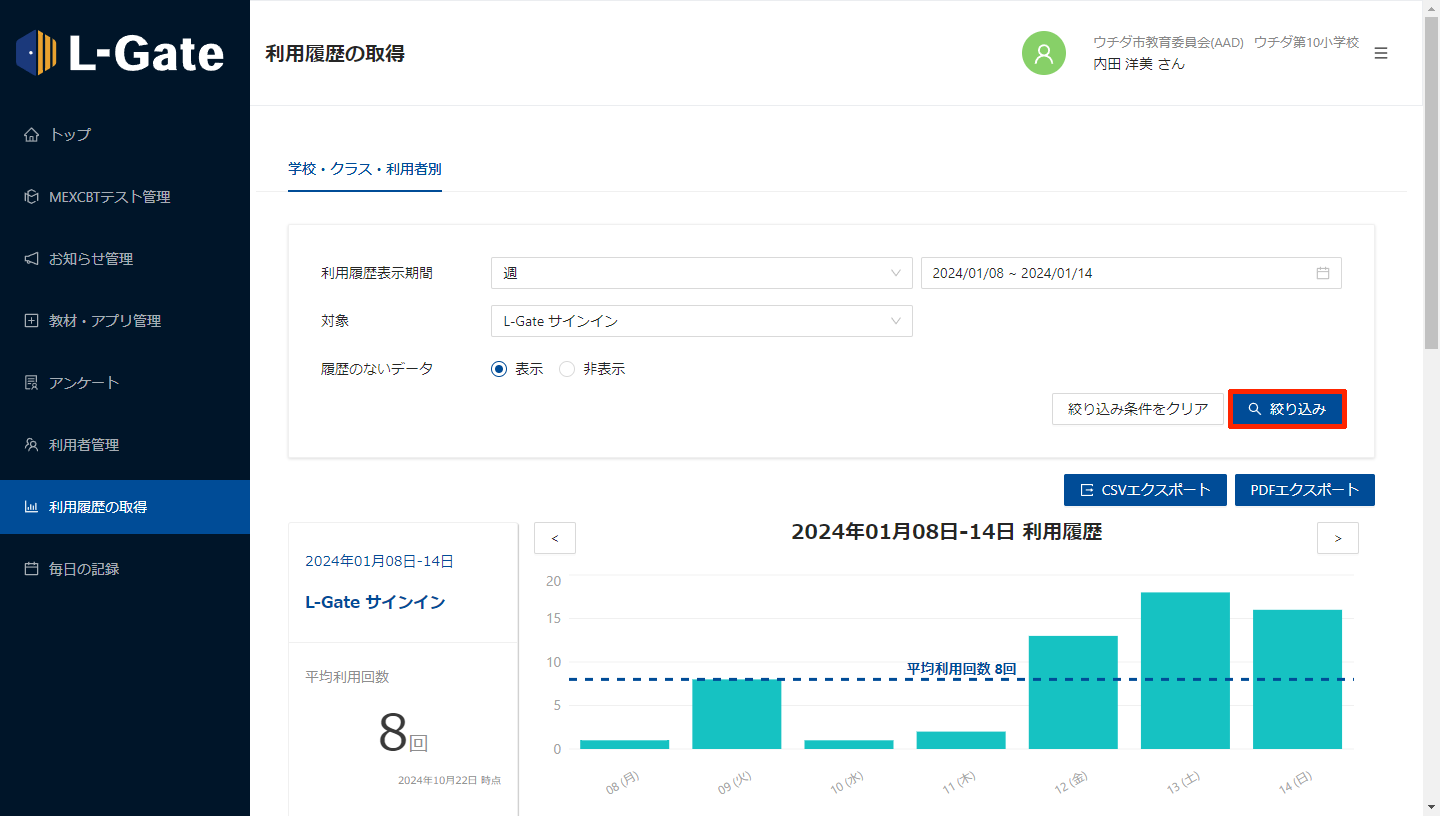Click the 13 (土) bar in the chart
The width and height of the screenshot is (1440, 816).
click(1185, 670)
